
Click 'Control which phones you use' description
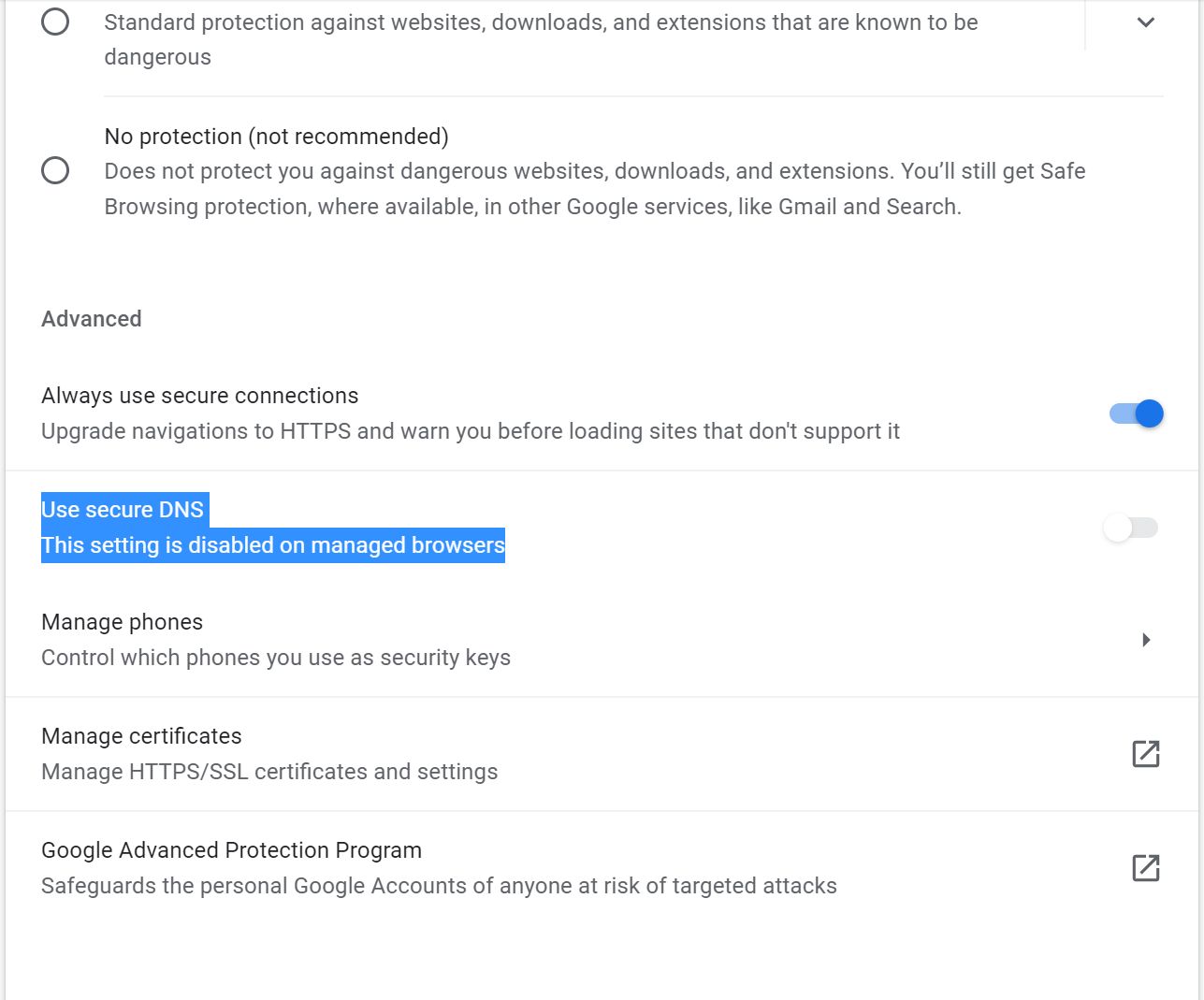276,658
